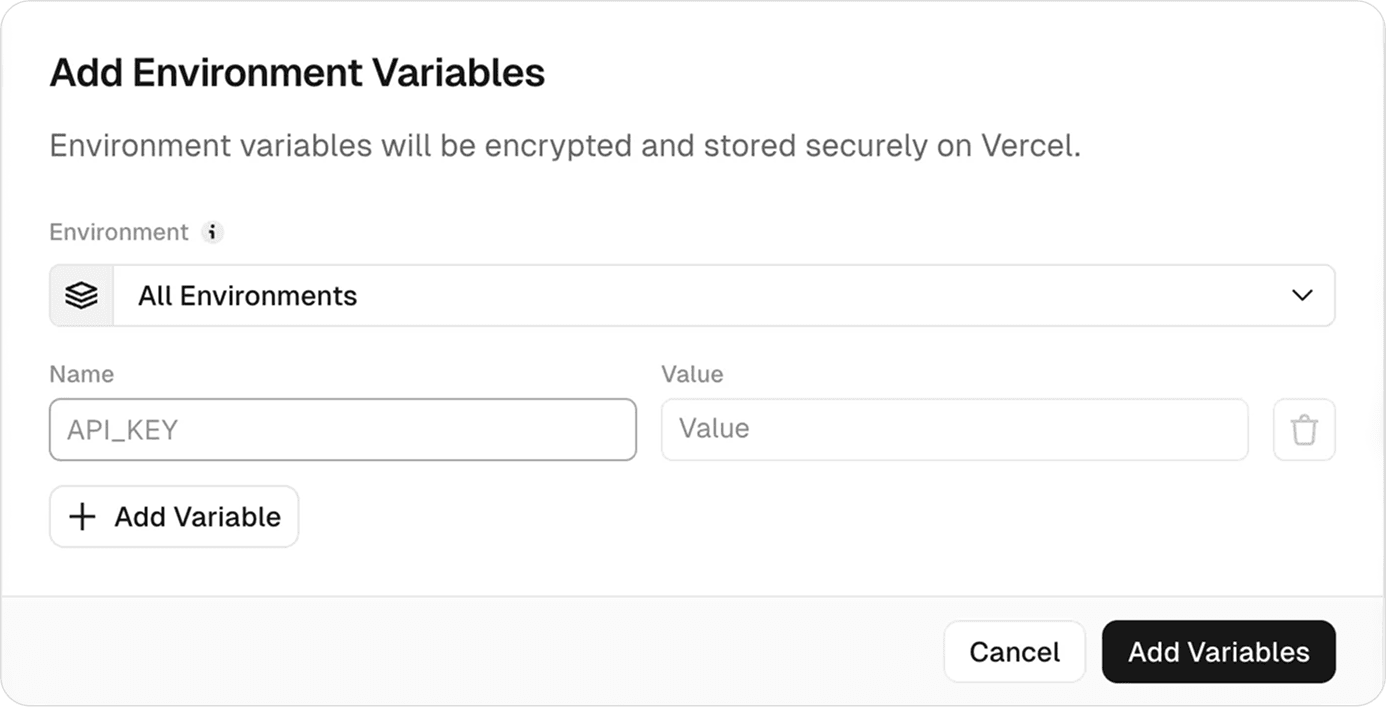Click Cancel to dismiss the dialog
The image size is (1386, 707).
click(x=1014, y=651)
